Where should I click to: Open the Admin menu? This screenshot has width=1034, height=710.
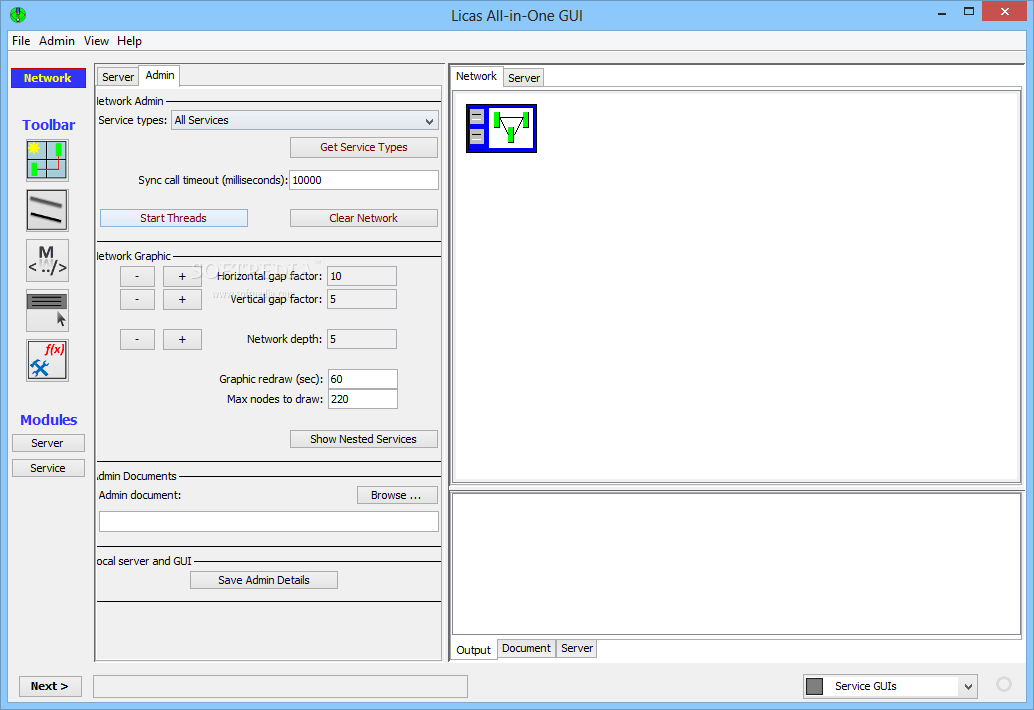pyautogui.click(x=57, y=41)
